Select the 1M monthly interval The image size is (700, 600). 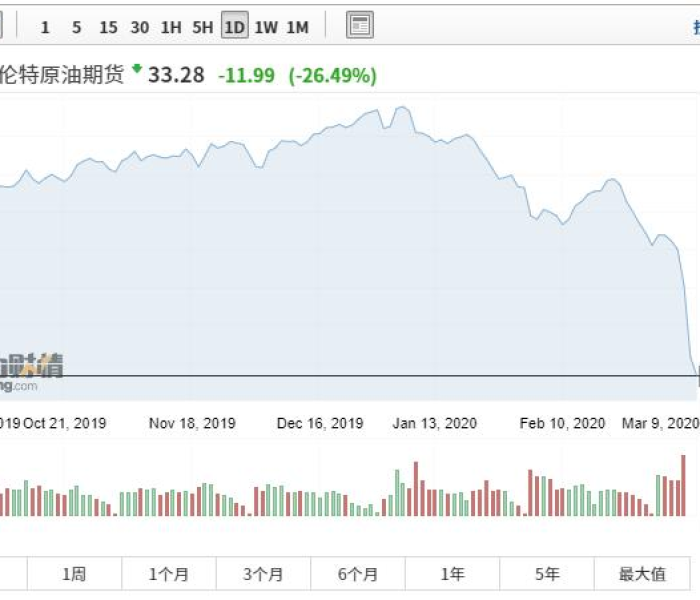(297, 28)
